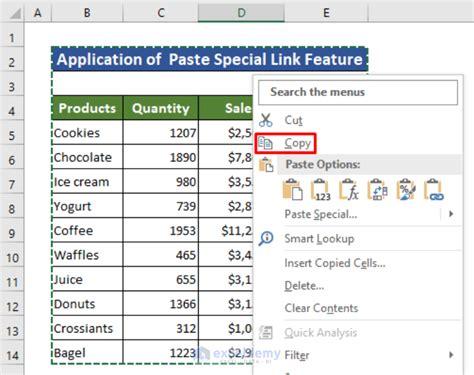Click quantity cell 1366
The height and width of the screenshot is (375, 474).
pyautogui.click(x=161, y=304)
